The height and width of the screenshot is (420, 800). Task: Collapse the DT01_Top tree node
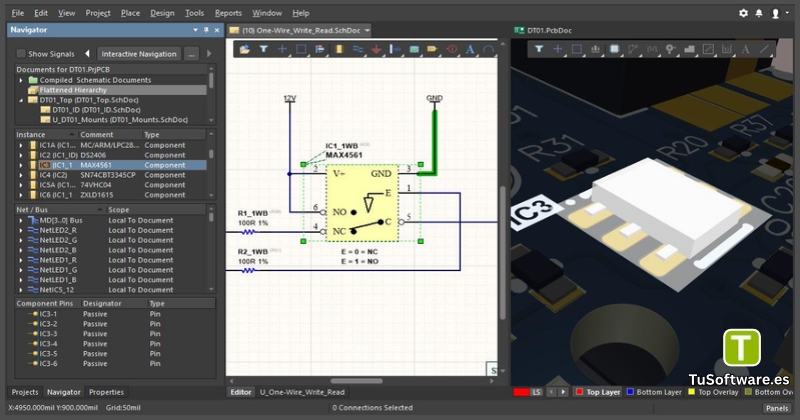(21, 100)
